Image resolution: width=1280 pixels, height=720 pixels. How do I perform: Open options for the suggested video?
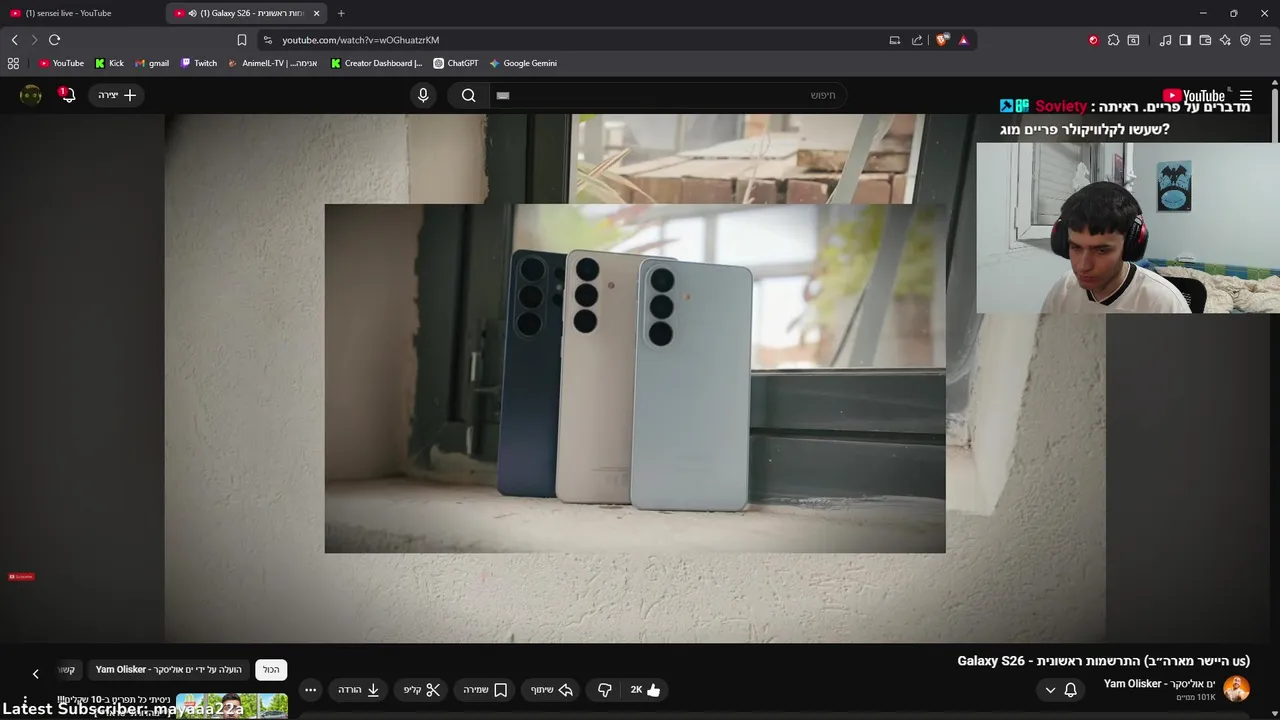[x=25, y=702]
